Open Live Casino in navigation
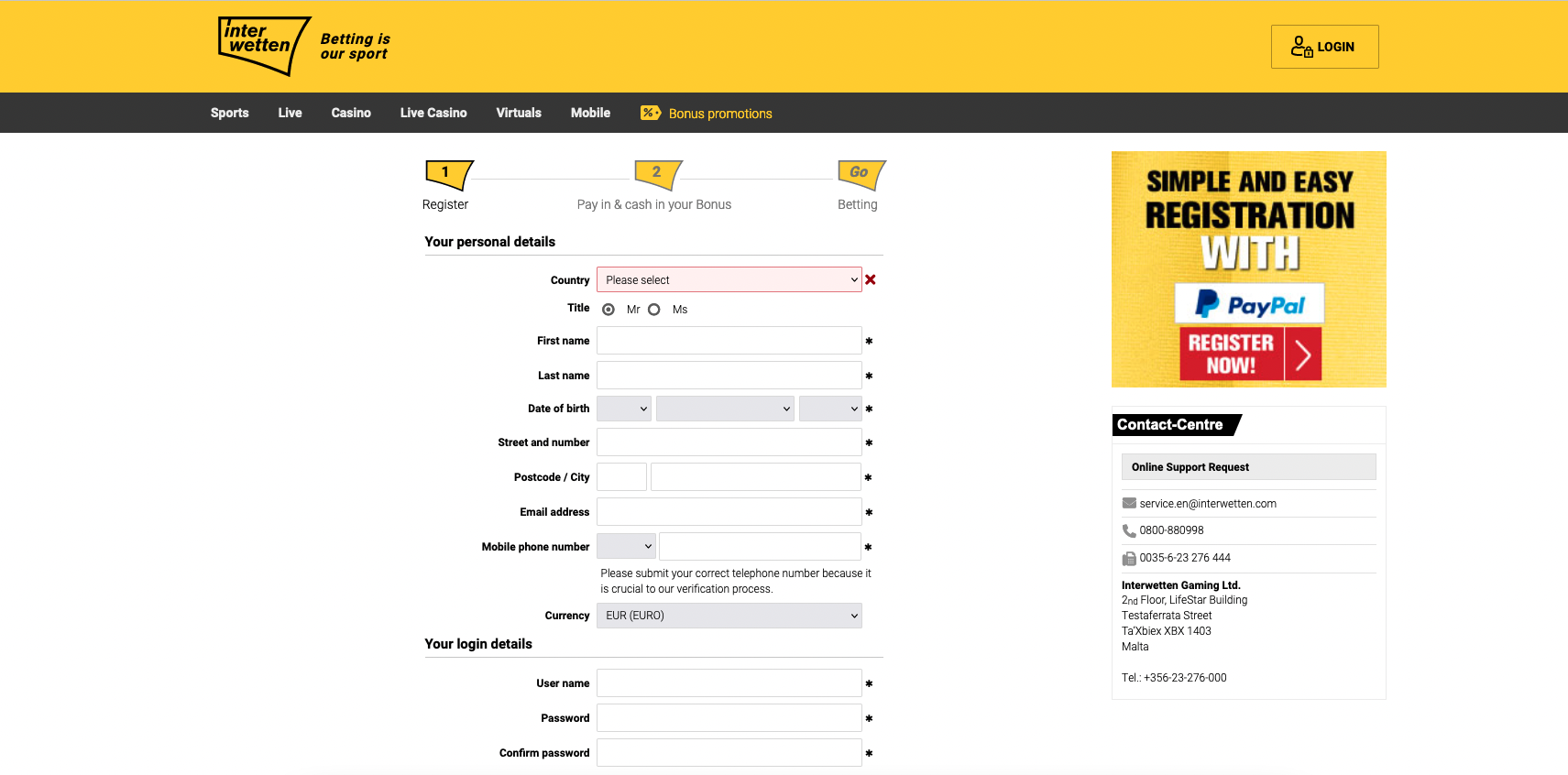Image resolution: width=1568 pixels, height=775 pixels. point(433,113)
